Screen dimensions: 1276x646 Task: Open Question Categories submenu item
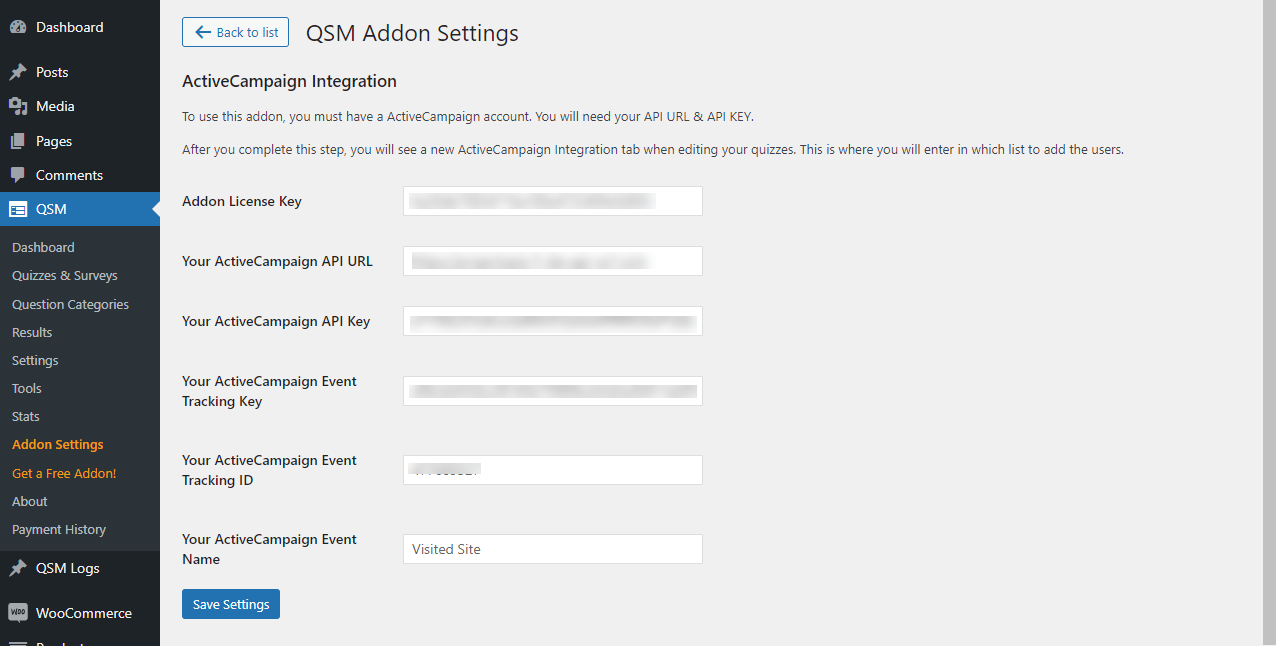click(x=70, y=304)
